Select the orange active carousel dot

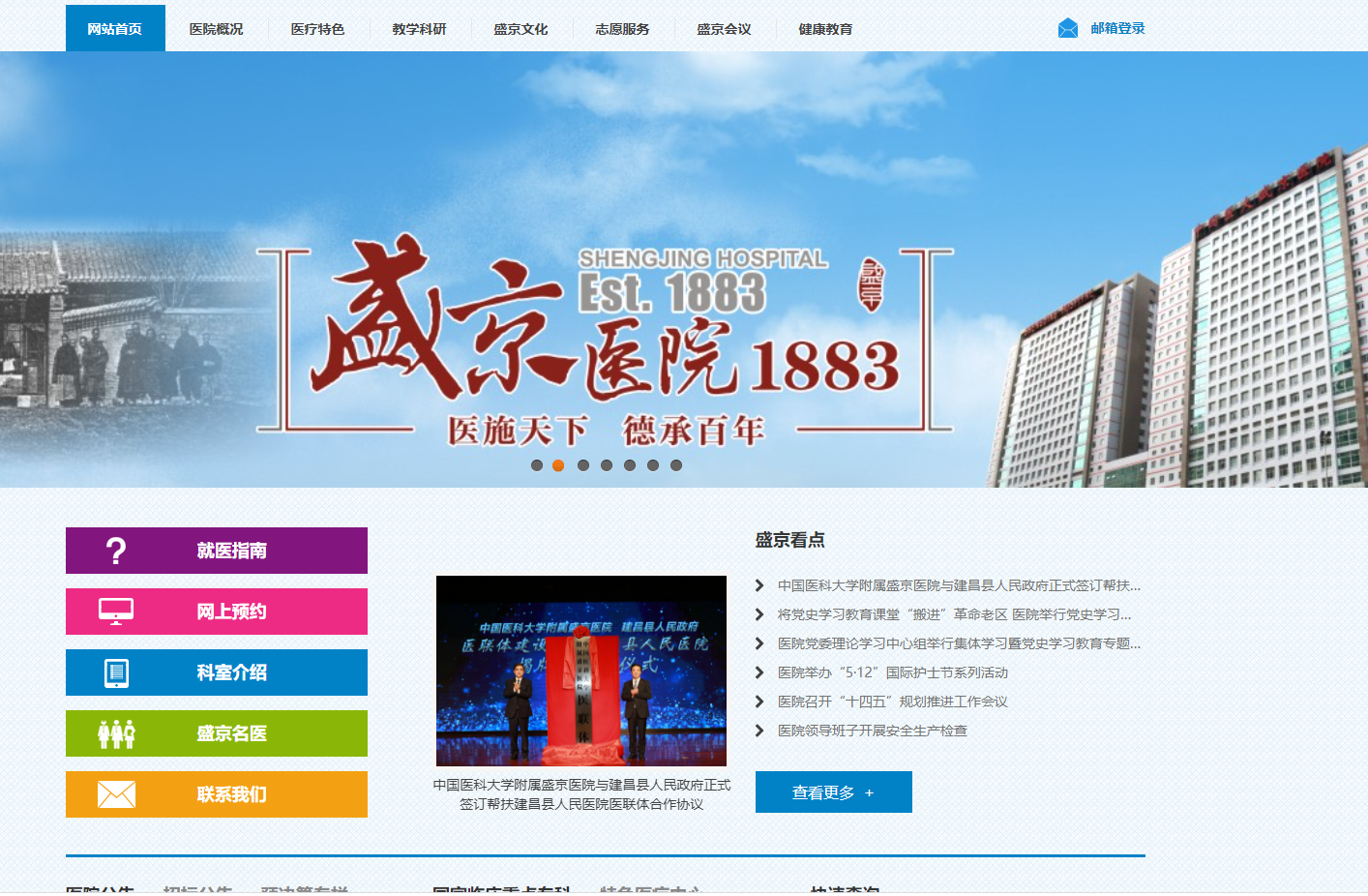click(558, 465)
